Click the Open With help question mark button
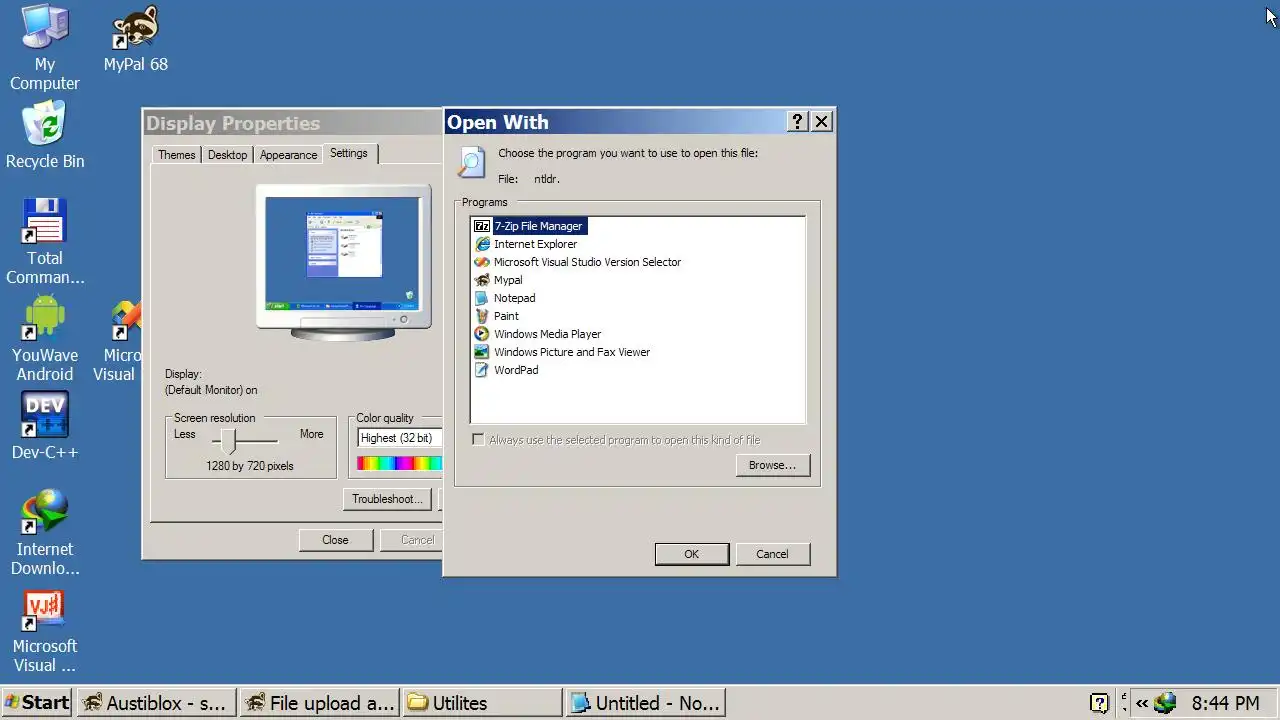The width and height of the screenshot is (1280, 720). coord(797,121)
